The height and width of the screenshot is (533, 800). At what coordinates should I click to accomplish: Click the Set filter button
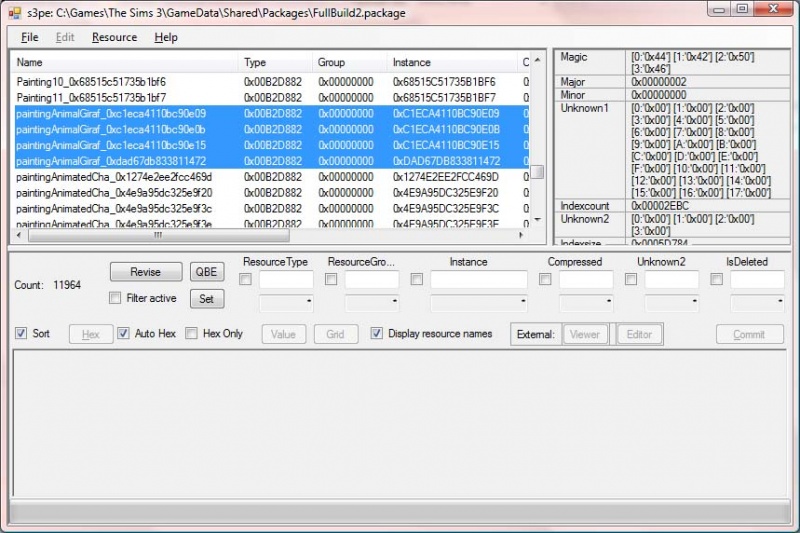pos(206,298)
